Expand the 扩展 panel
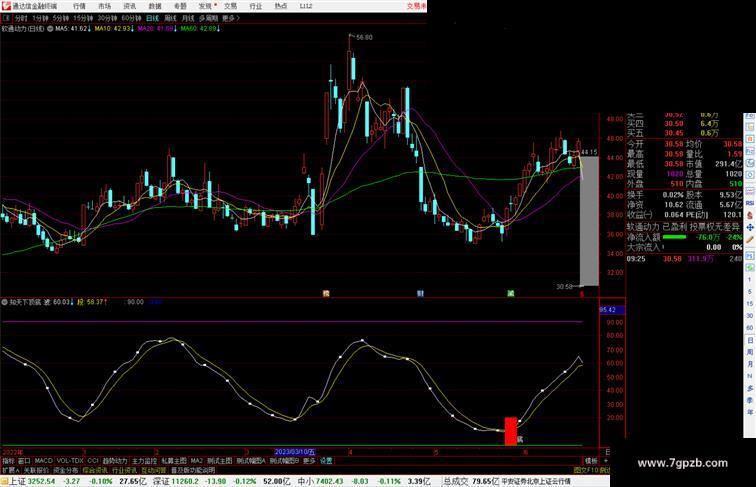Viewport: 756px width, 487px height. coord(10,470)
